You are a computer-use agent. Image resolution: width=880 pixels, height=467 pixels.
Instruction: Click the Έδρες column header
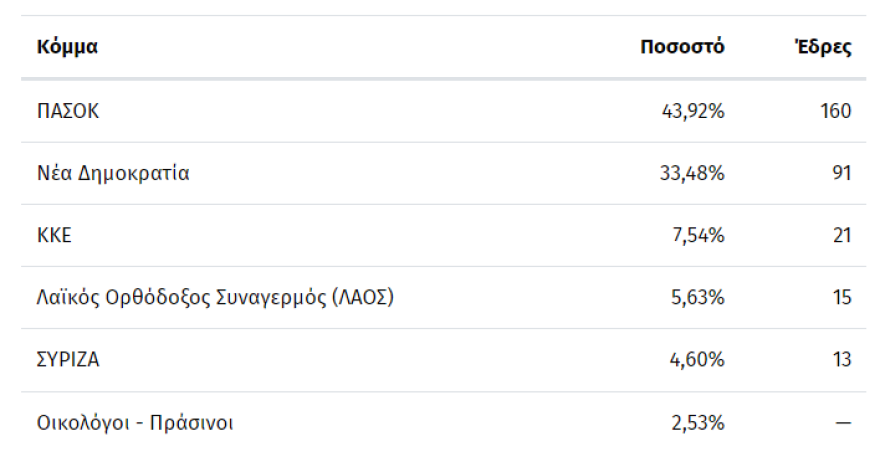[823, 47]
